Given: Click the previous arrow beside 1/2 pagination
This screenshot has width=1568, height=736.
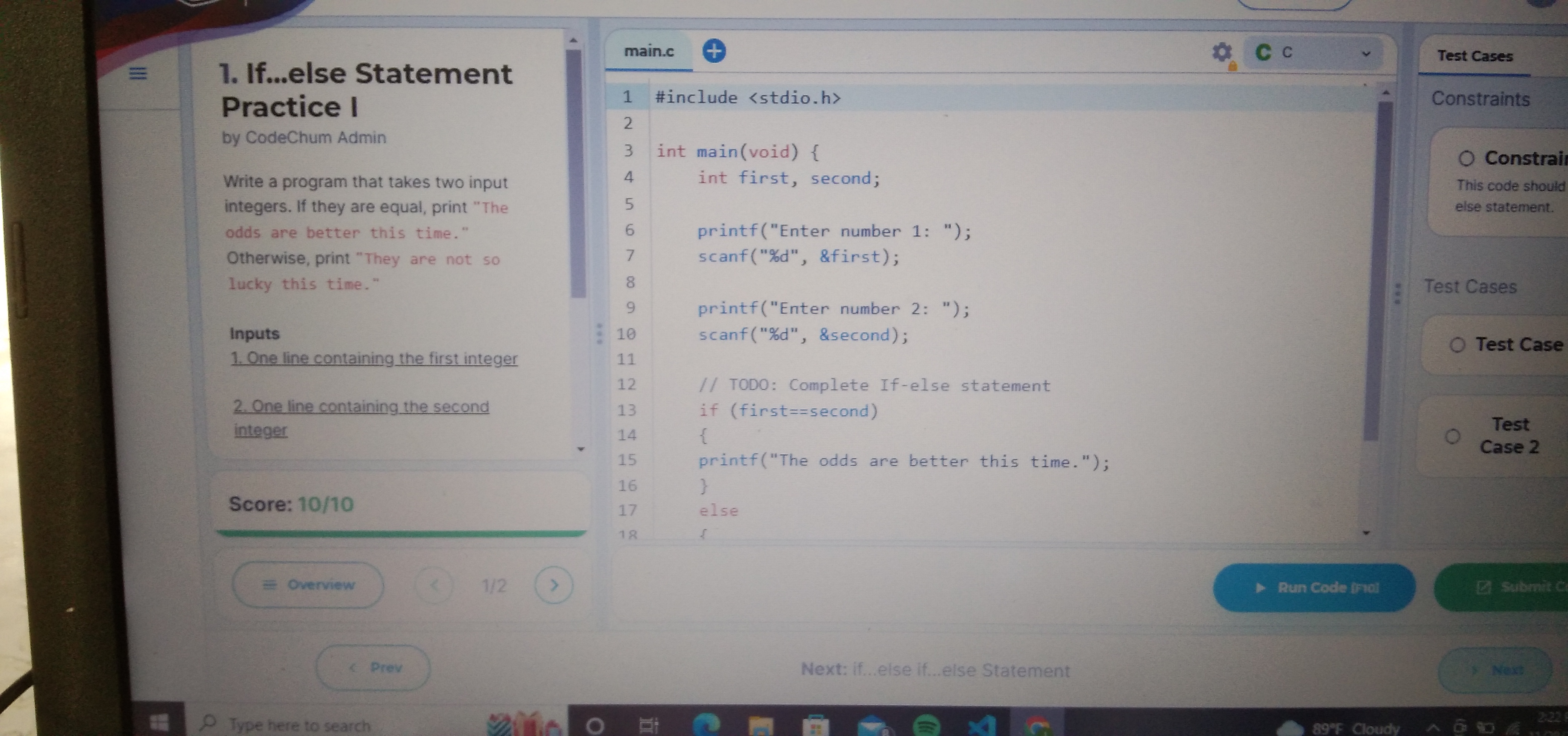Looking at the screenshot, I should pyautogui.click(x=434, y=585).
